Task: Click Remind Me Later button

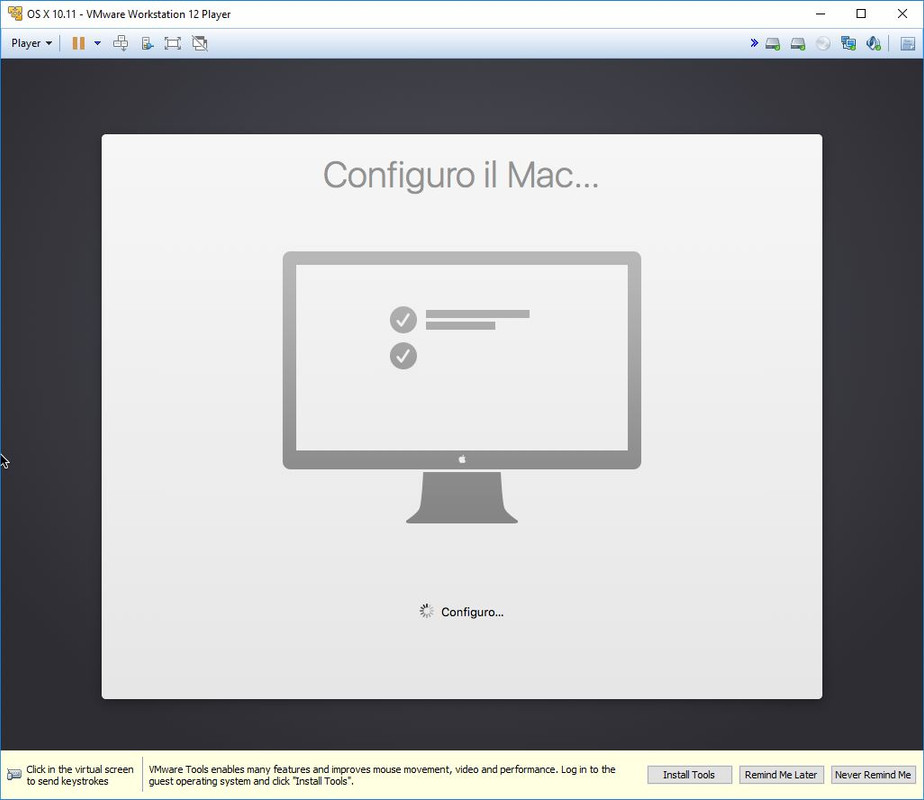Action: (781, 775)
